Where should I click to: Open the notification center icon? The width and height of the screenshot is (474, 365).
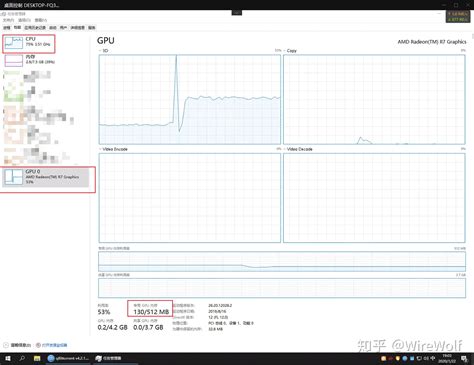click(464, 359)
